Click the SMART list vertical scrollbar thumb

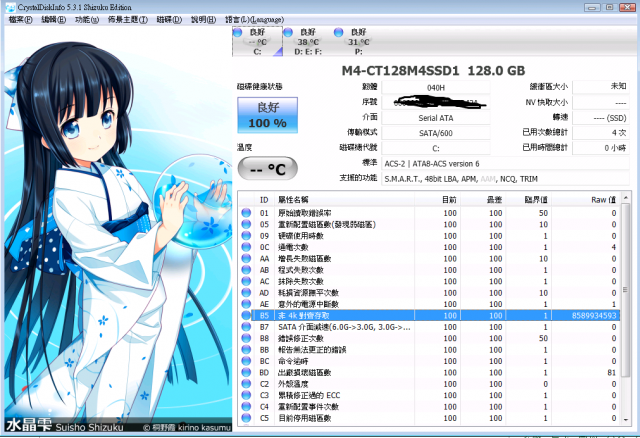[x=625, y=290]
